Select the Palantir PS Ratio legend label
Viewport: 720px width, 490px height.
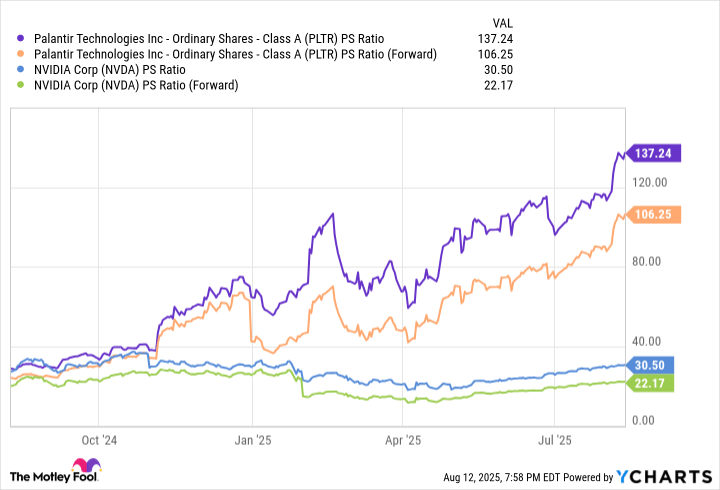tap(206, 39)
